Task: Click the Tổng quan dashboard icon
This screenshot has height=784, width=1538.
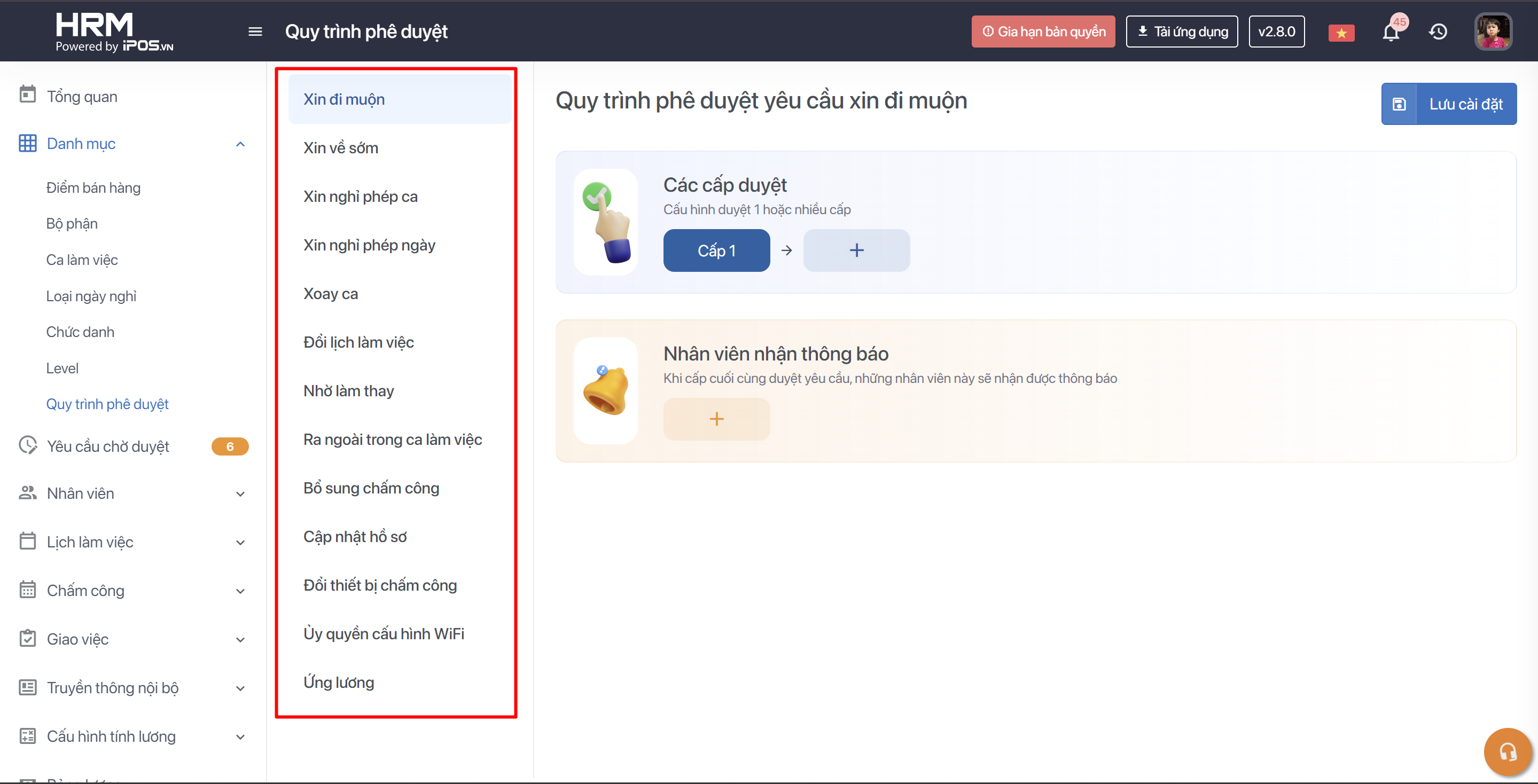Action: [27, 96]
